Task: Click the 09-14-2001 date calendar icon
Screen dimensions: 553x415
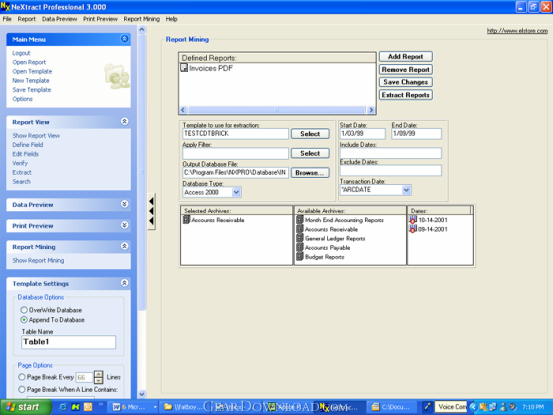Action: point(413,229)
